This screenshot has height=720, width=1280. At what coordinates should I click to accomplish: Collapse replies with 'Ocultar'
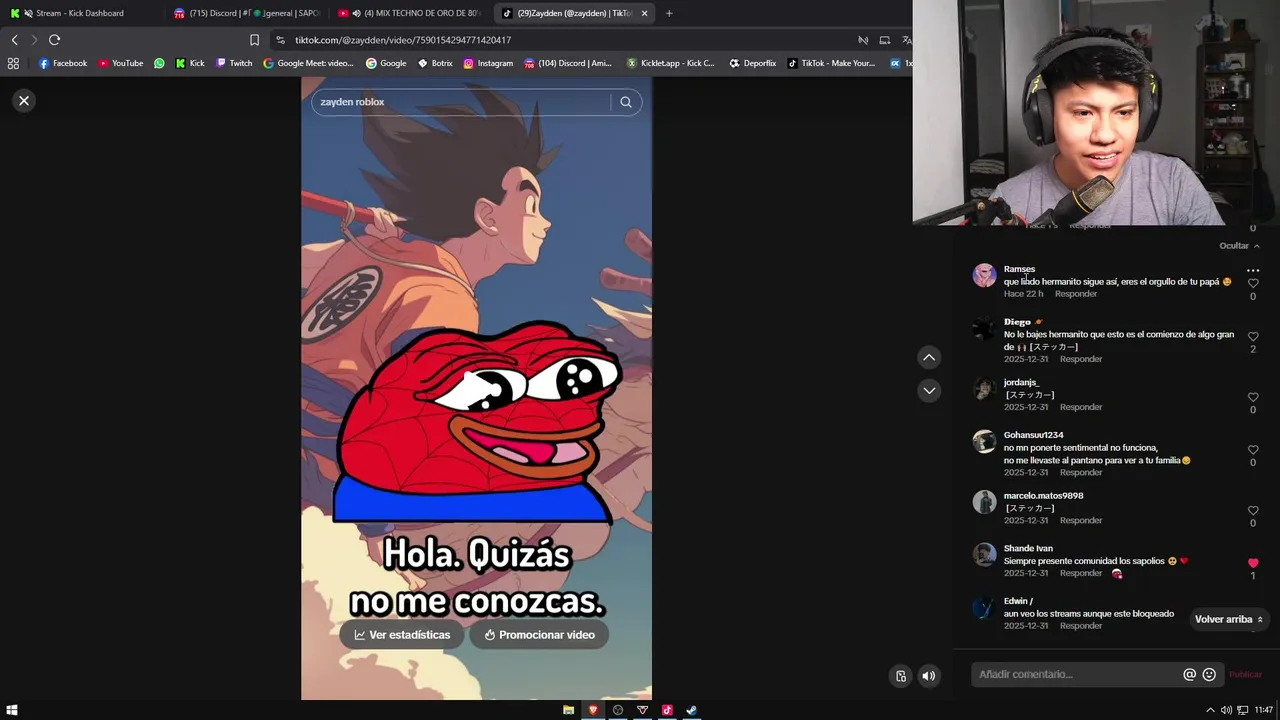pyautogui.click(x=1239, y=246)
